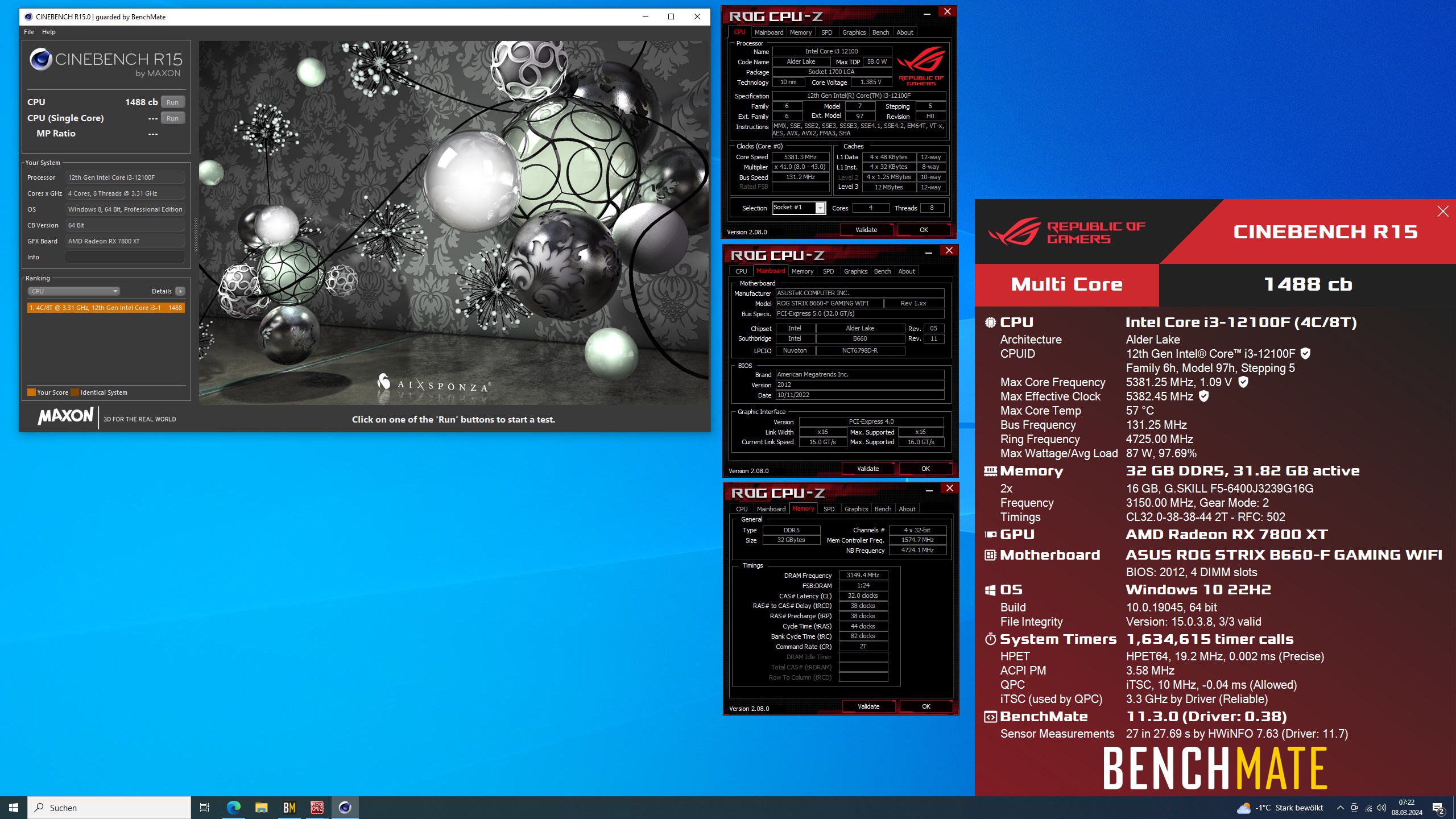Open Graphics tab in top CPU-Z window
Screen dimensions: 1456x819
point(854,32)
